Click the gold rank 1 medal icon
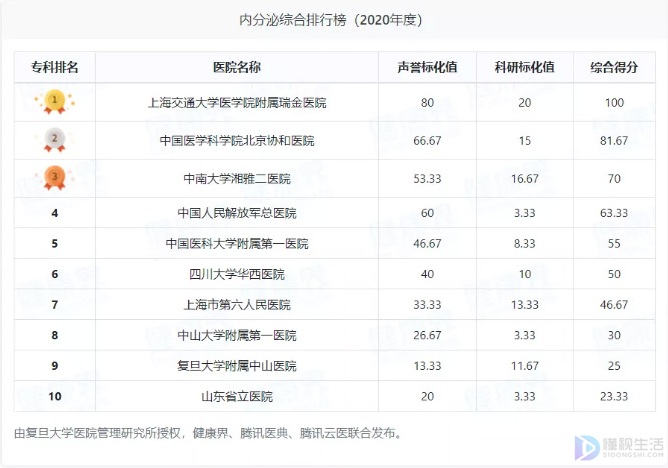Viewport: 668px width, 468px height. pos(55,102)
